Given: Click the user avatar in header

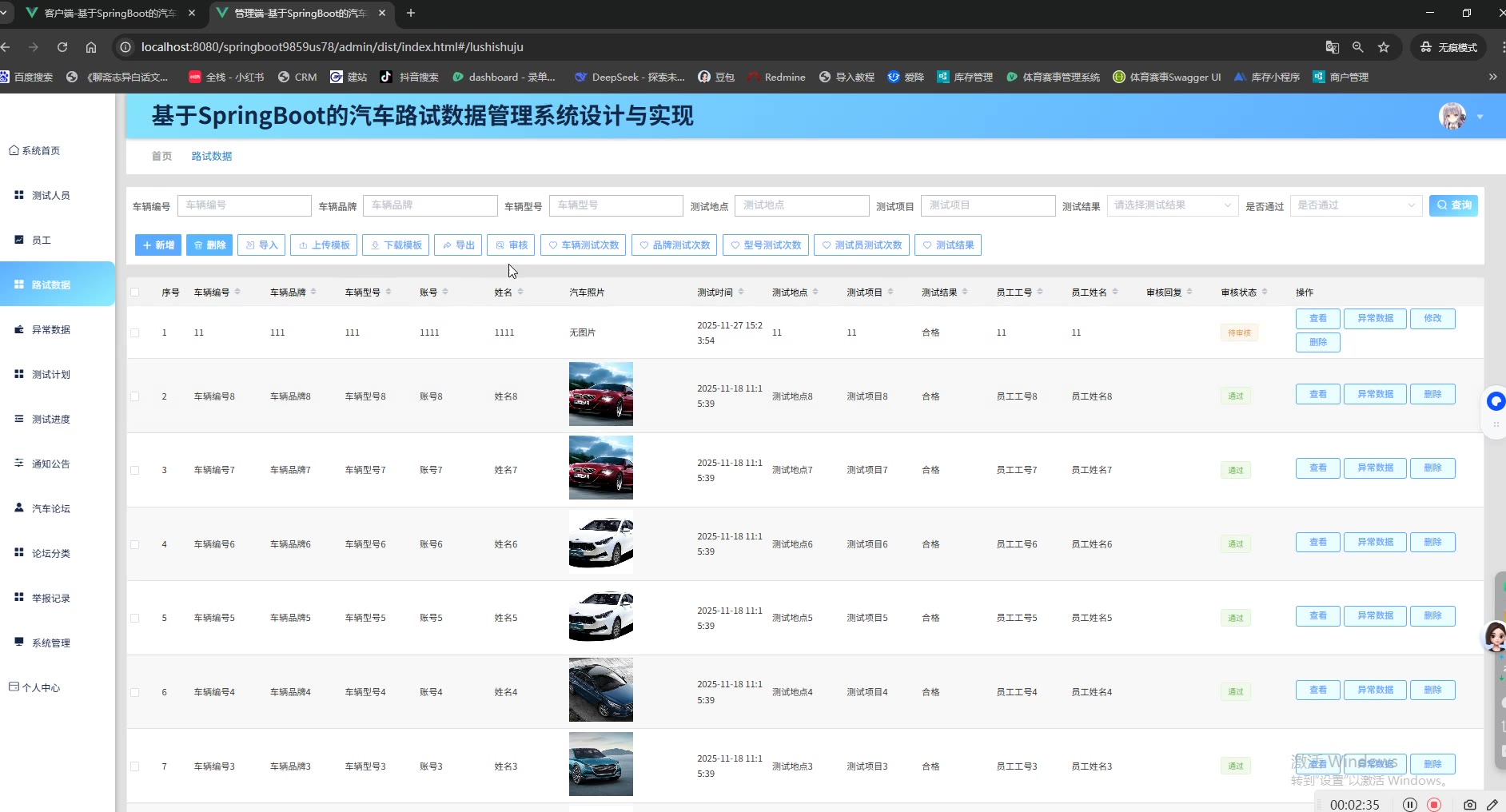Looking at the screenshot, I should click(1452, 117).
